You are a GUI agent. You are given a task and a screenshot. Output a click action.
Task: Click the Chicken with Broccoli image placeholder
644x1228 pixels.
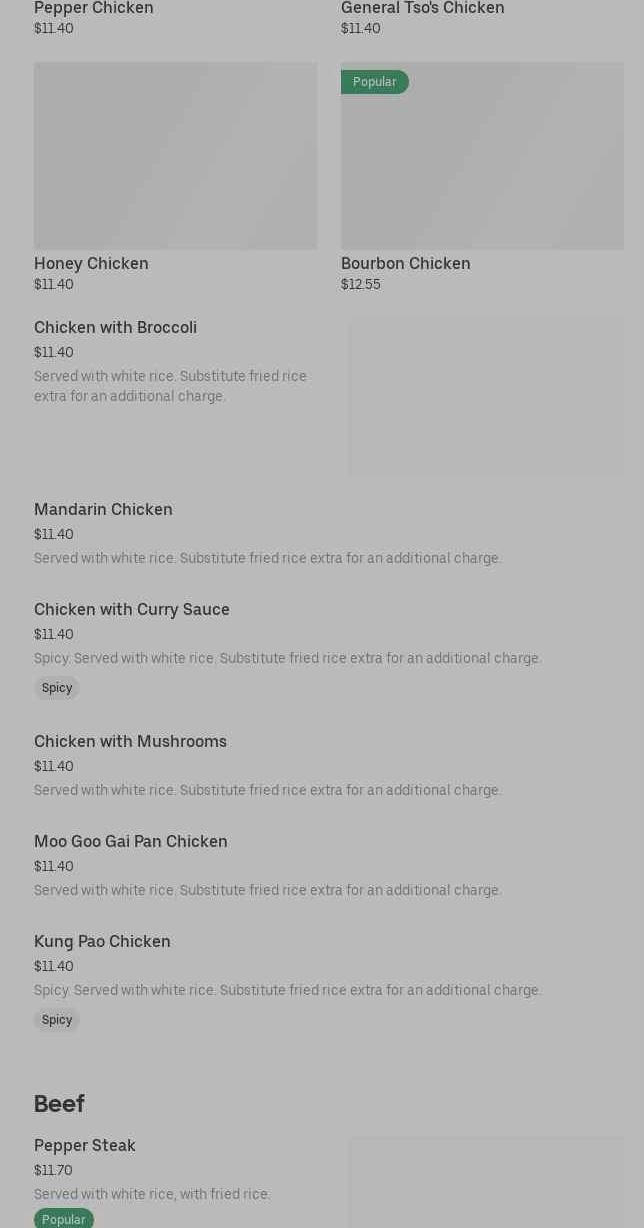(x=486, y=397)
